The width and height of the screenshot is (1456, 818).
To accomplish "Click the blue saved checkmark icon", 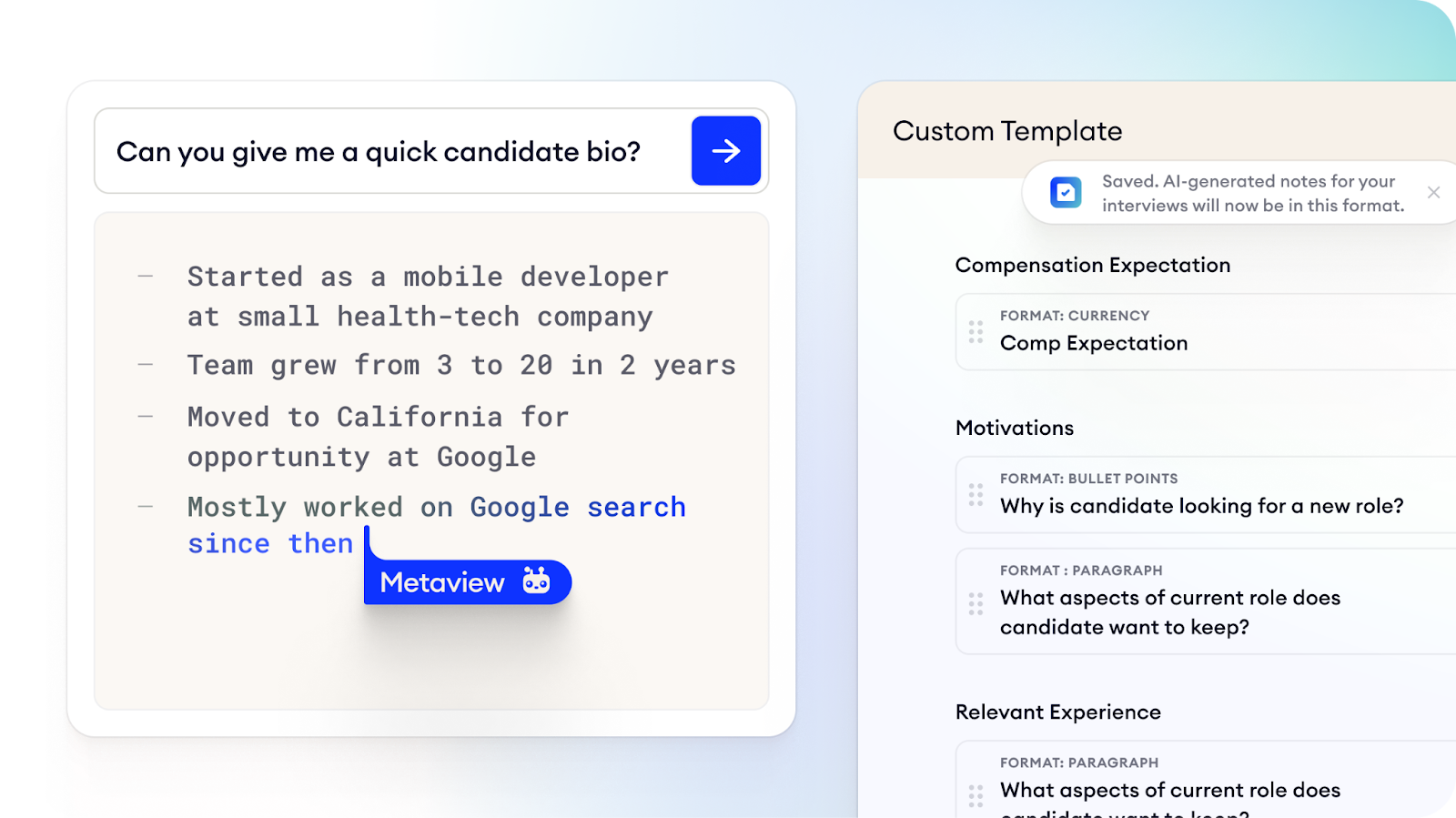I will pyautogui.click(x=1066, y=193).
